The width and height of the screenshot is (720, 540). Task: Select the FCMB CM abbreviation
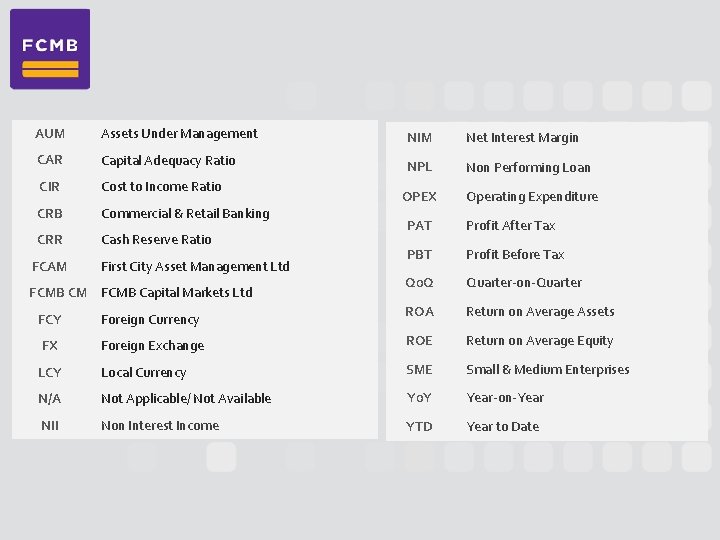pyautogui.click(x=58, y=293)
